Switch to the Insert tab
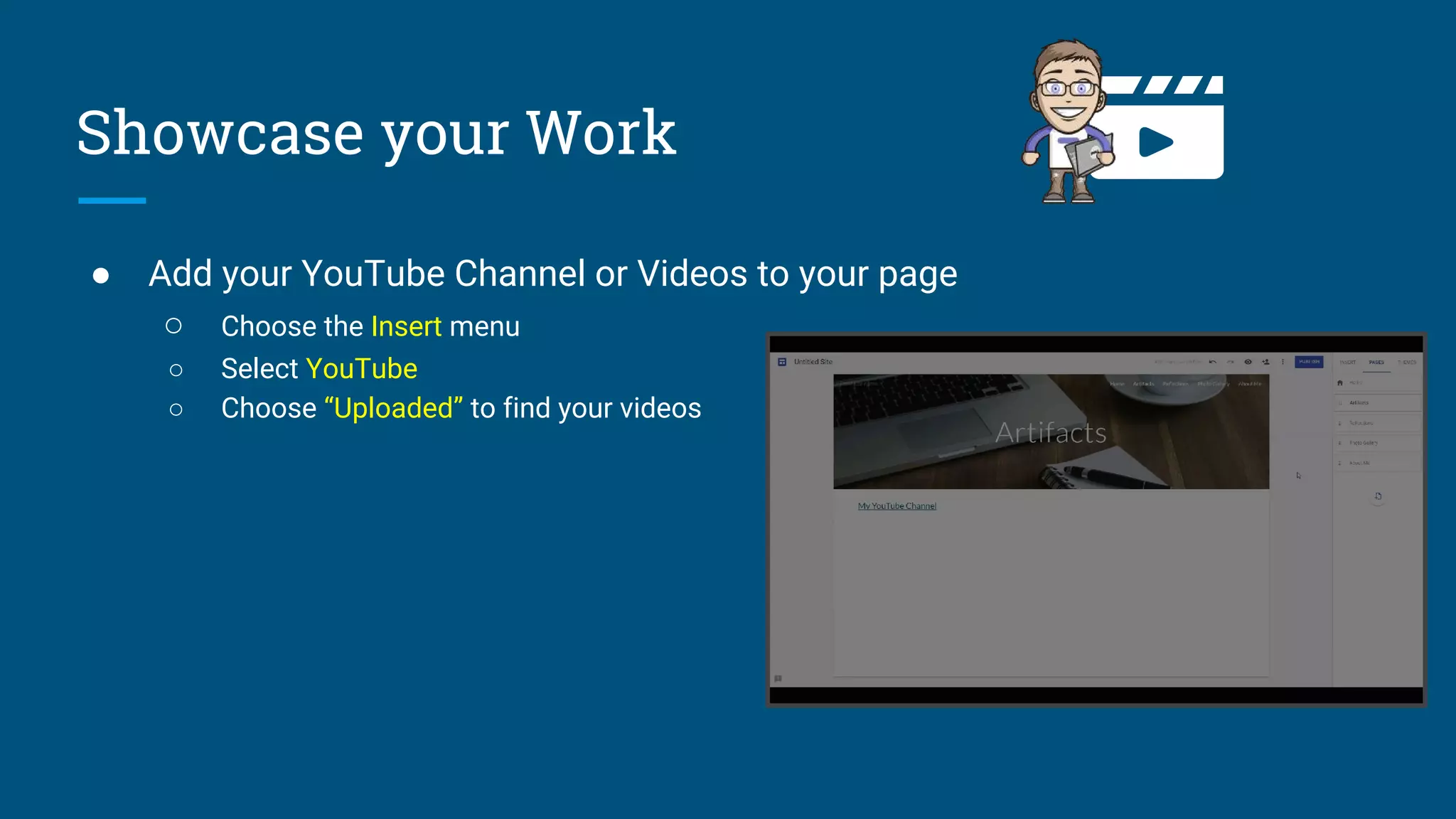Viewport: 1456px width, 819px height. pyautogui.click(x=1348, y=363)
